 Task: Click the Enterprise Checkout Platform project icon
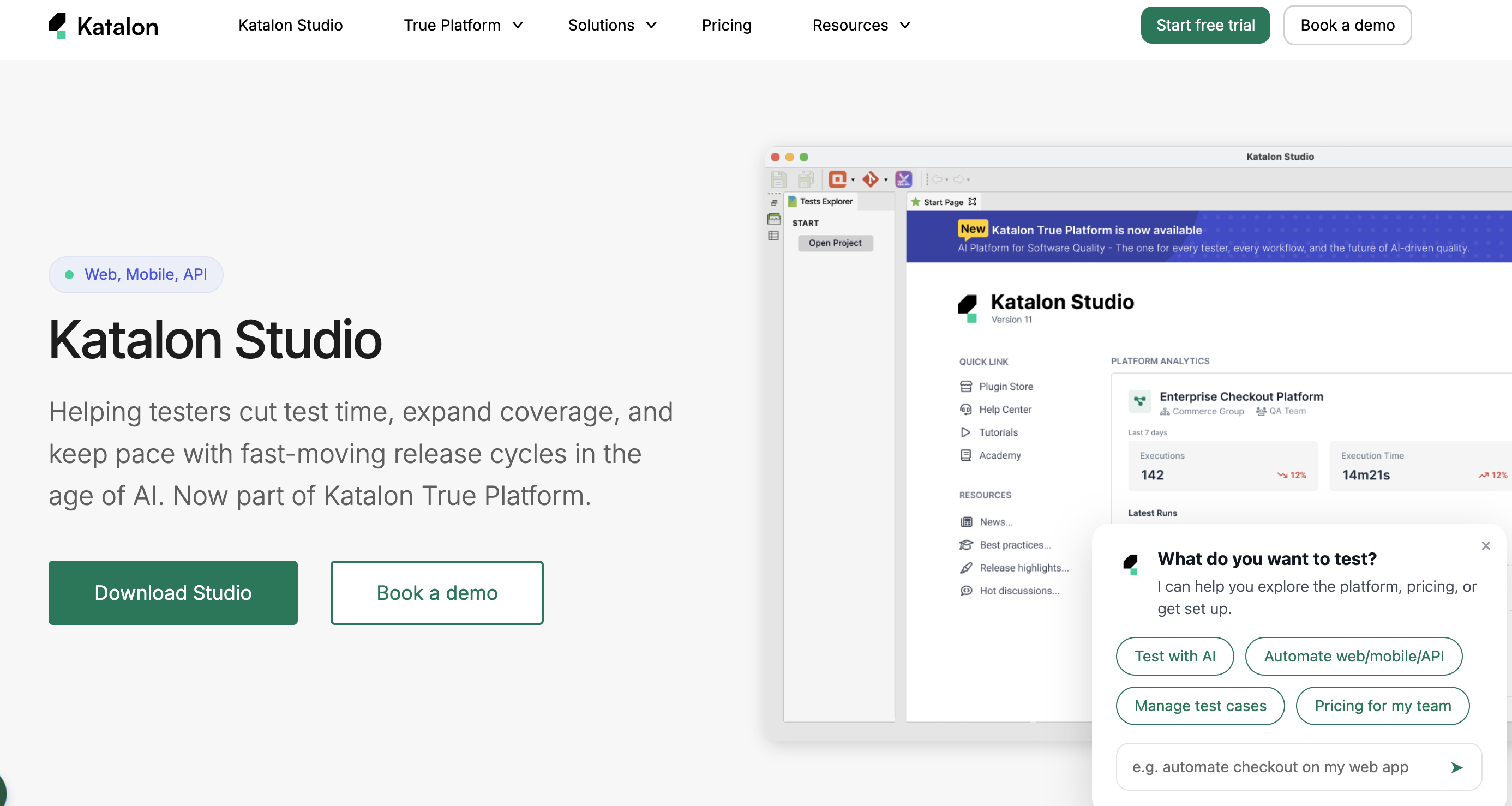tap(1139, 401)
